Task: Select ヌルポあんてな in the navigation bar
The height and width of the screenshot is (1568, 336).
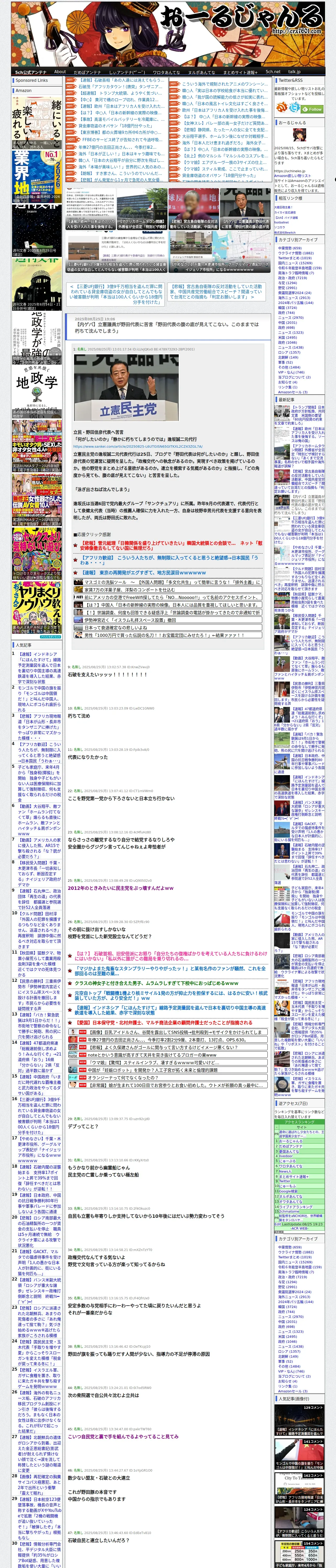Action: [x=201, y=72]
